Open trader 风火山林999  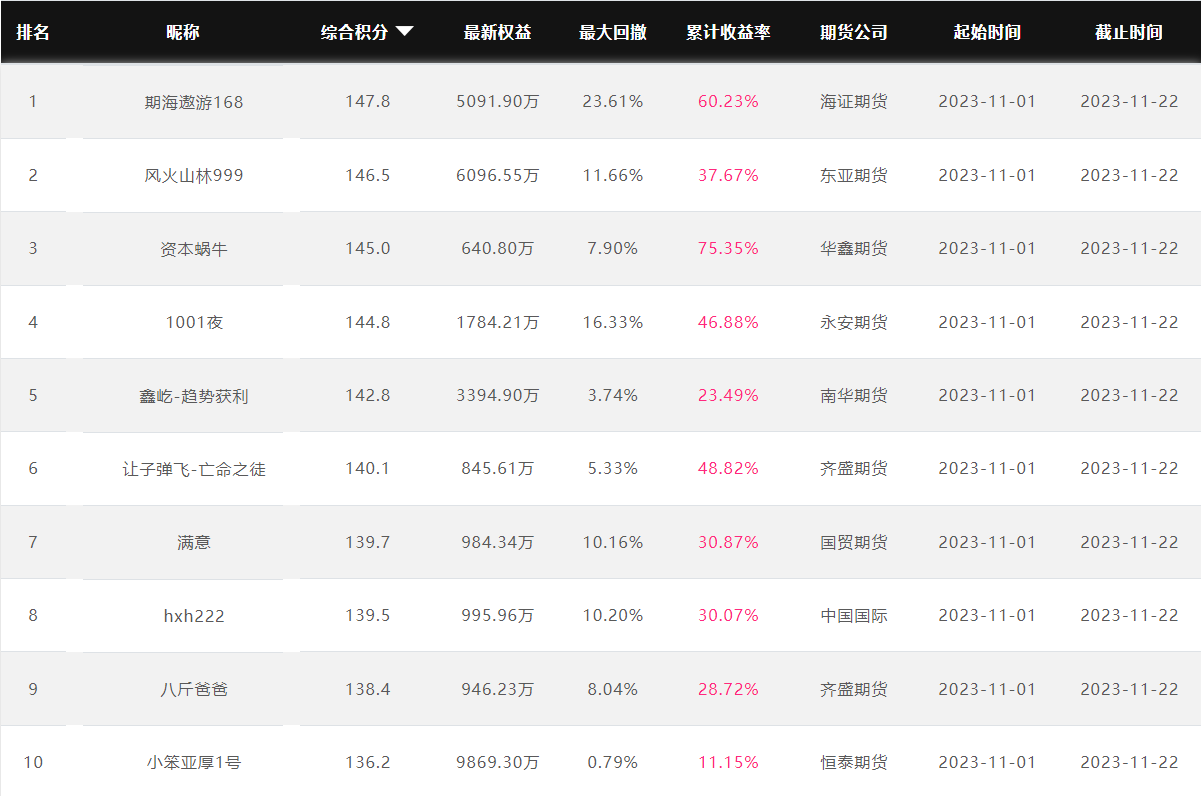point(194,175)
